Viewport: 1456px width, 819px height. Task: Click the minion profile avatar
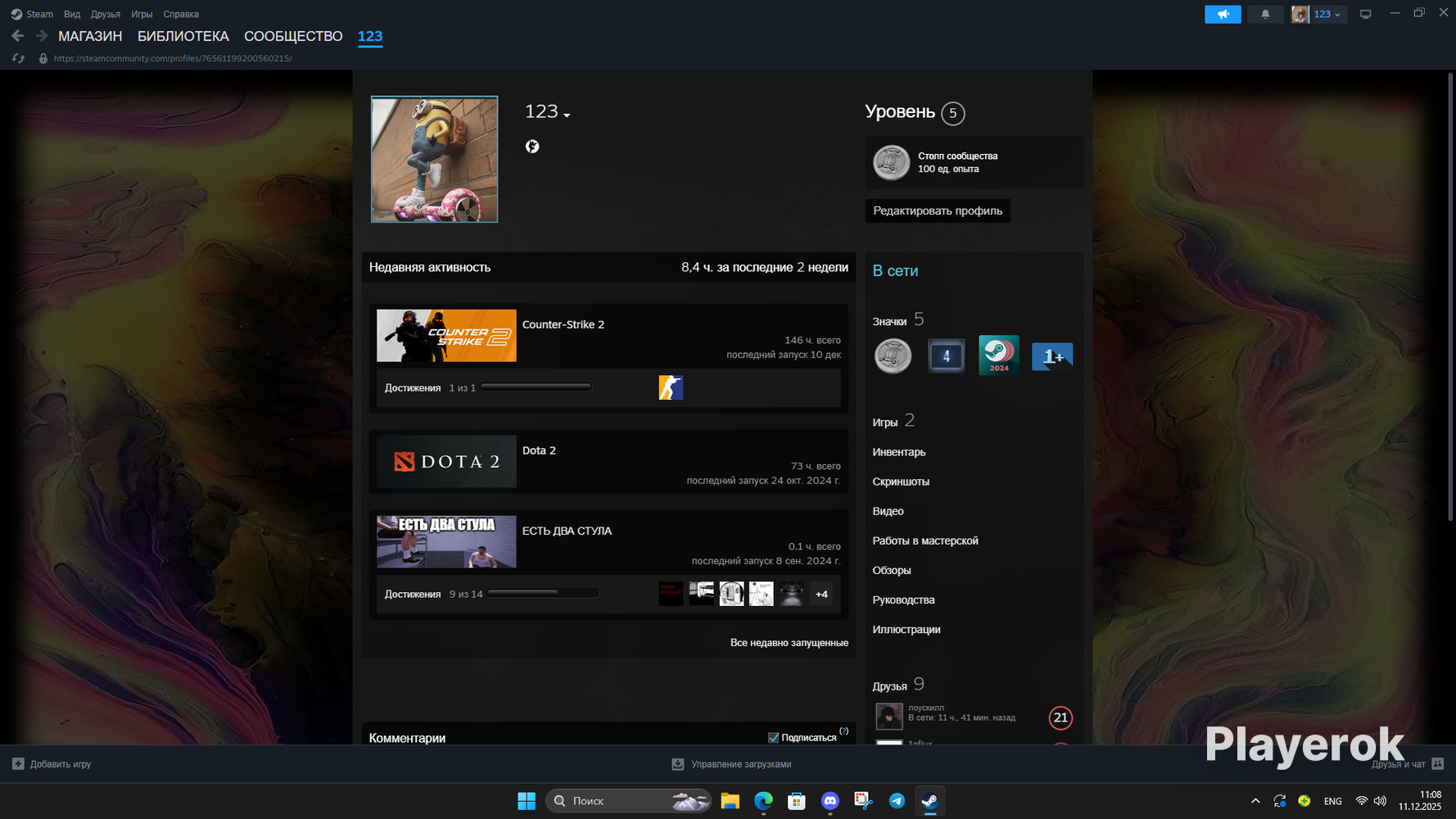click(x=434, y=159)
